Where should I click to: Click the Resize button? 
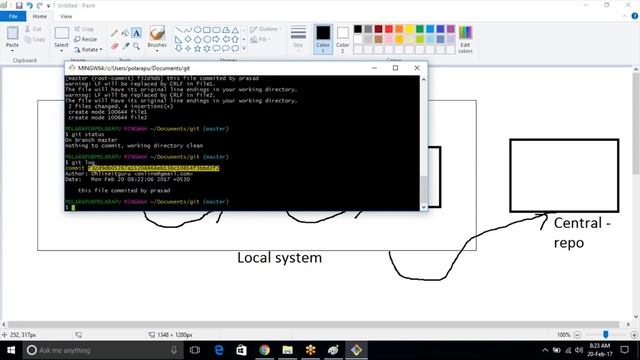pyautogui.click(x=86, y=39)
